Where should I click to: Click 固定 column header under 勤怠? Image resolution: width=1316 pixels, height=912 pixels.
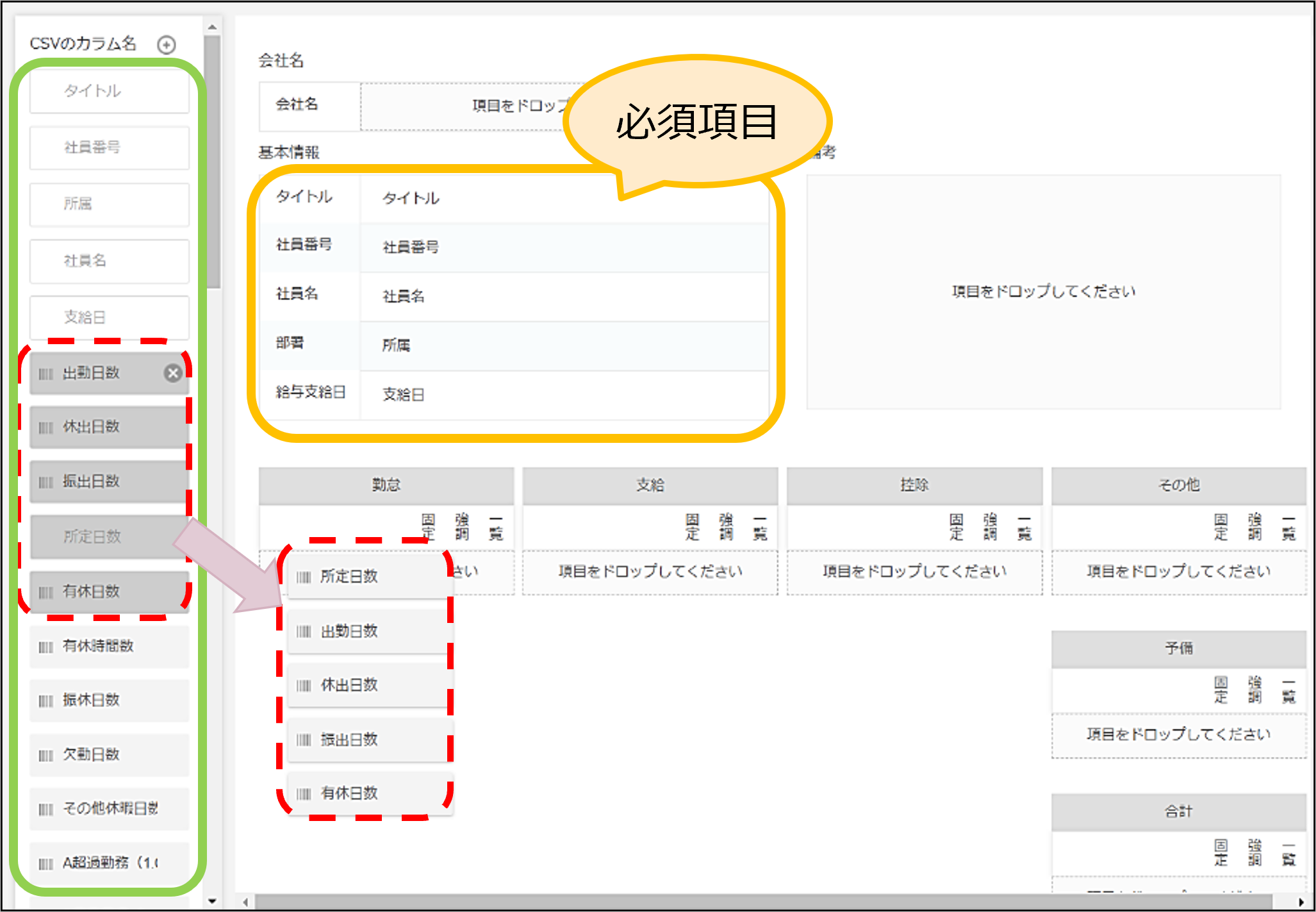click(429, 526)
